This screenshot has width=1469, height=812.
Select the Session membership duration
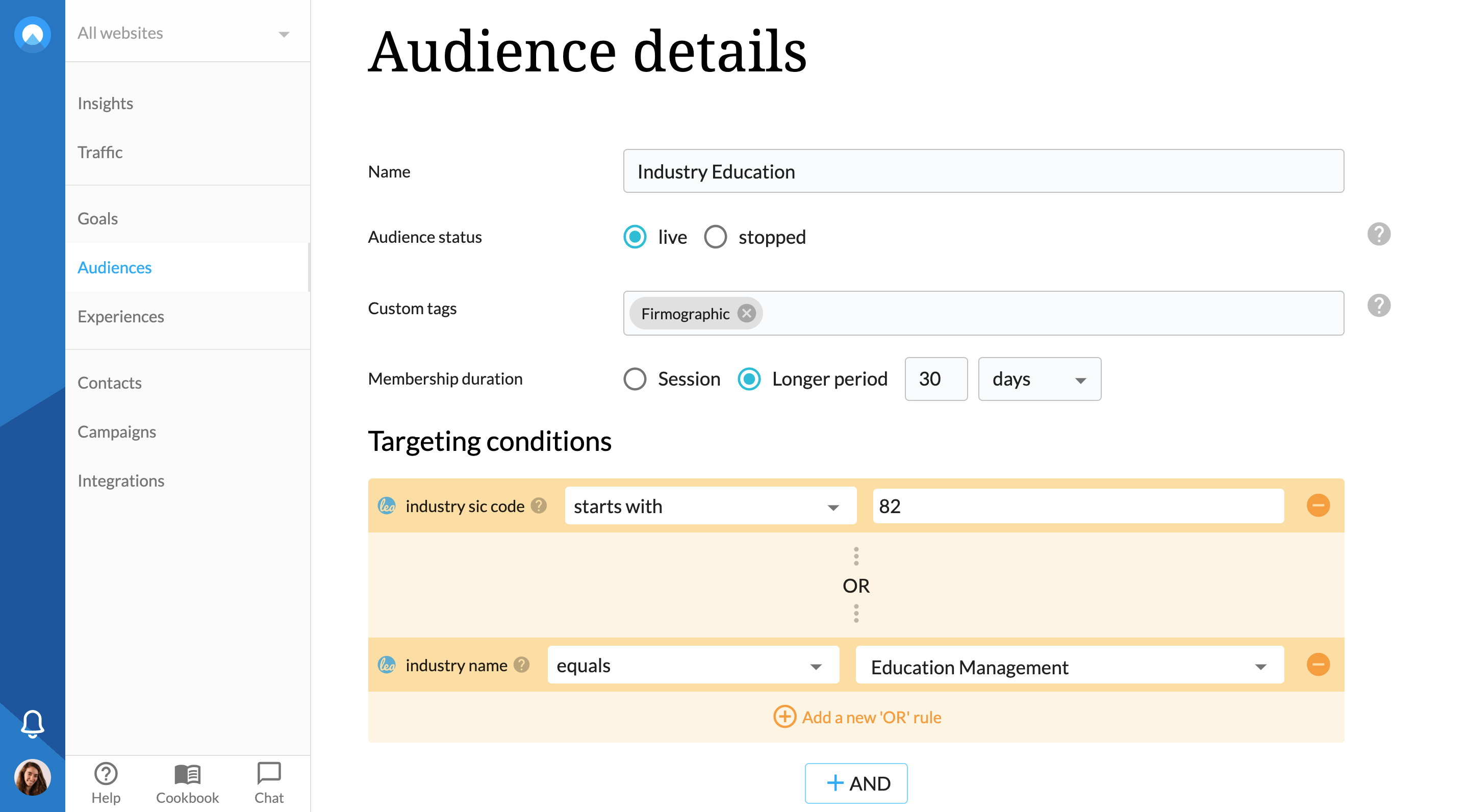(x=635, y=378)
